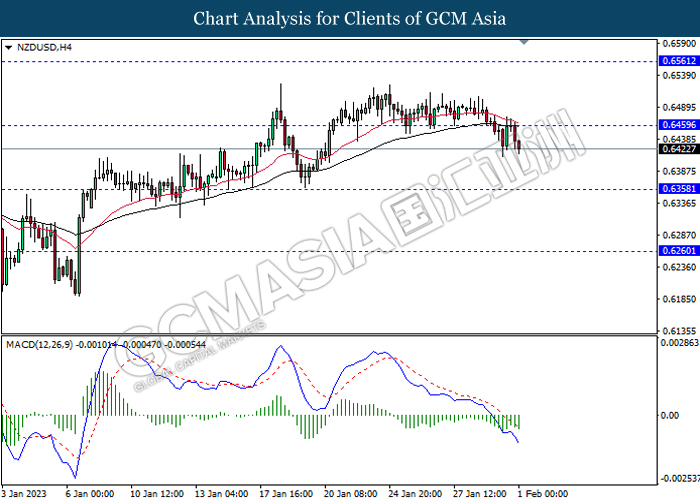Screen dimensions: 700x500
Task: Select the 0.62601 support price label
Action: pyautogui.click(x=679, y=251)
